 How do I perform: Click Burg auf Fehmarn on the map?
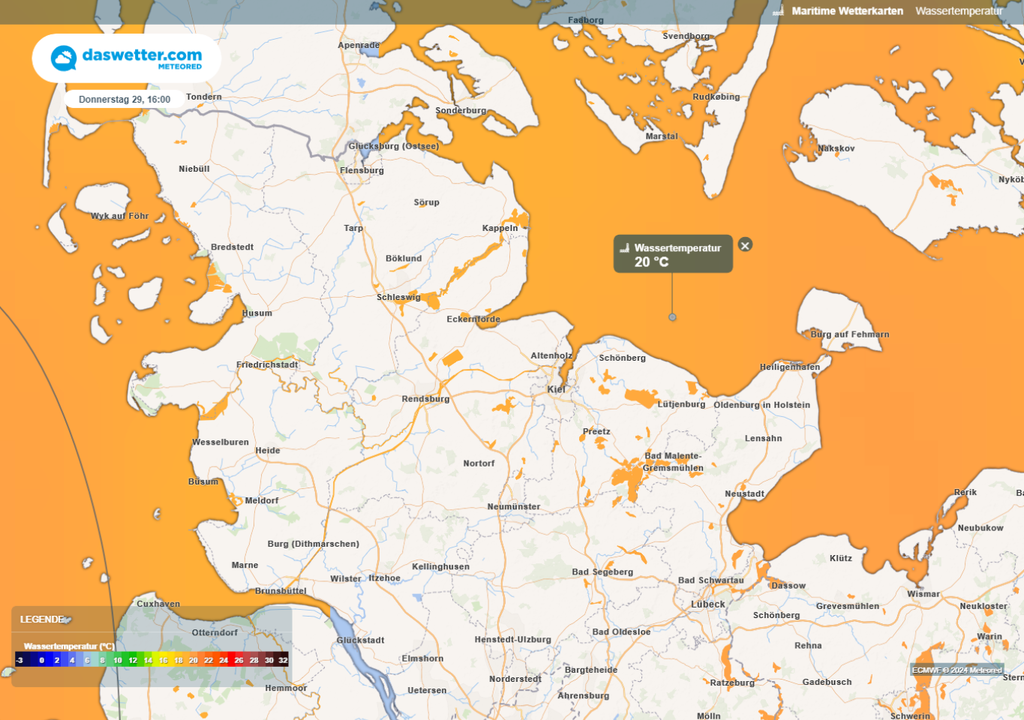849,334
